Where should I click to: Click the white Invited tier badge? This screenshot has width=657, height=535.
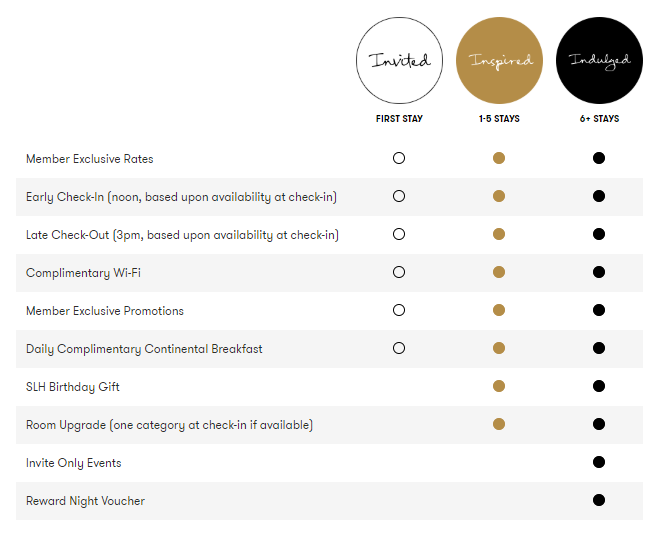tap(399, 60)
